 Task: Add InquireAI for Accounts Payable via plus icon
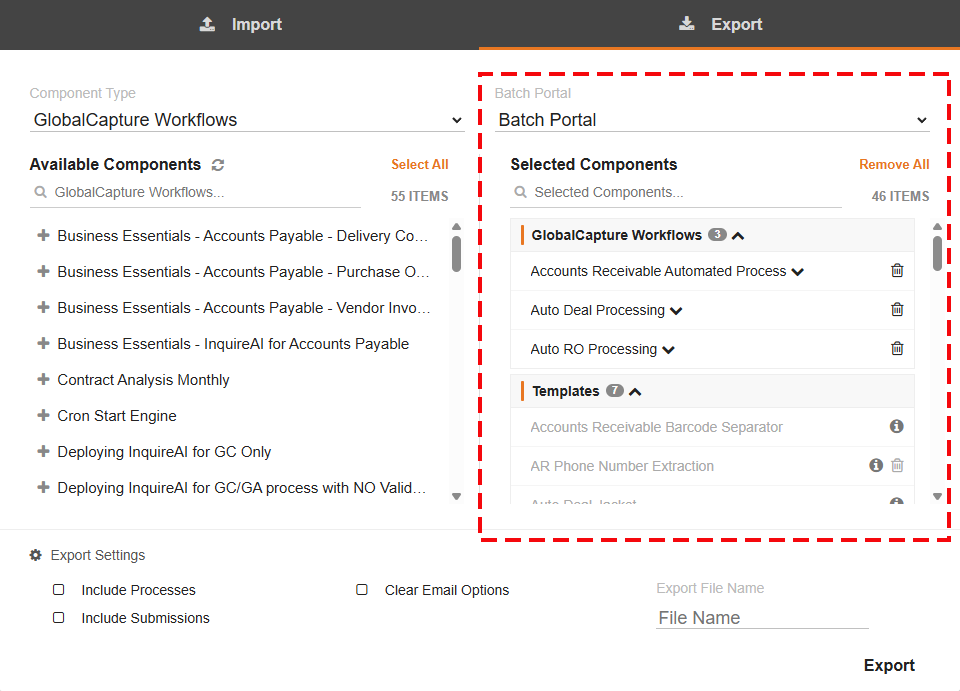tap(43, 343)
